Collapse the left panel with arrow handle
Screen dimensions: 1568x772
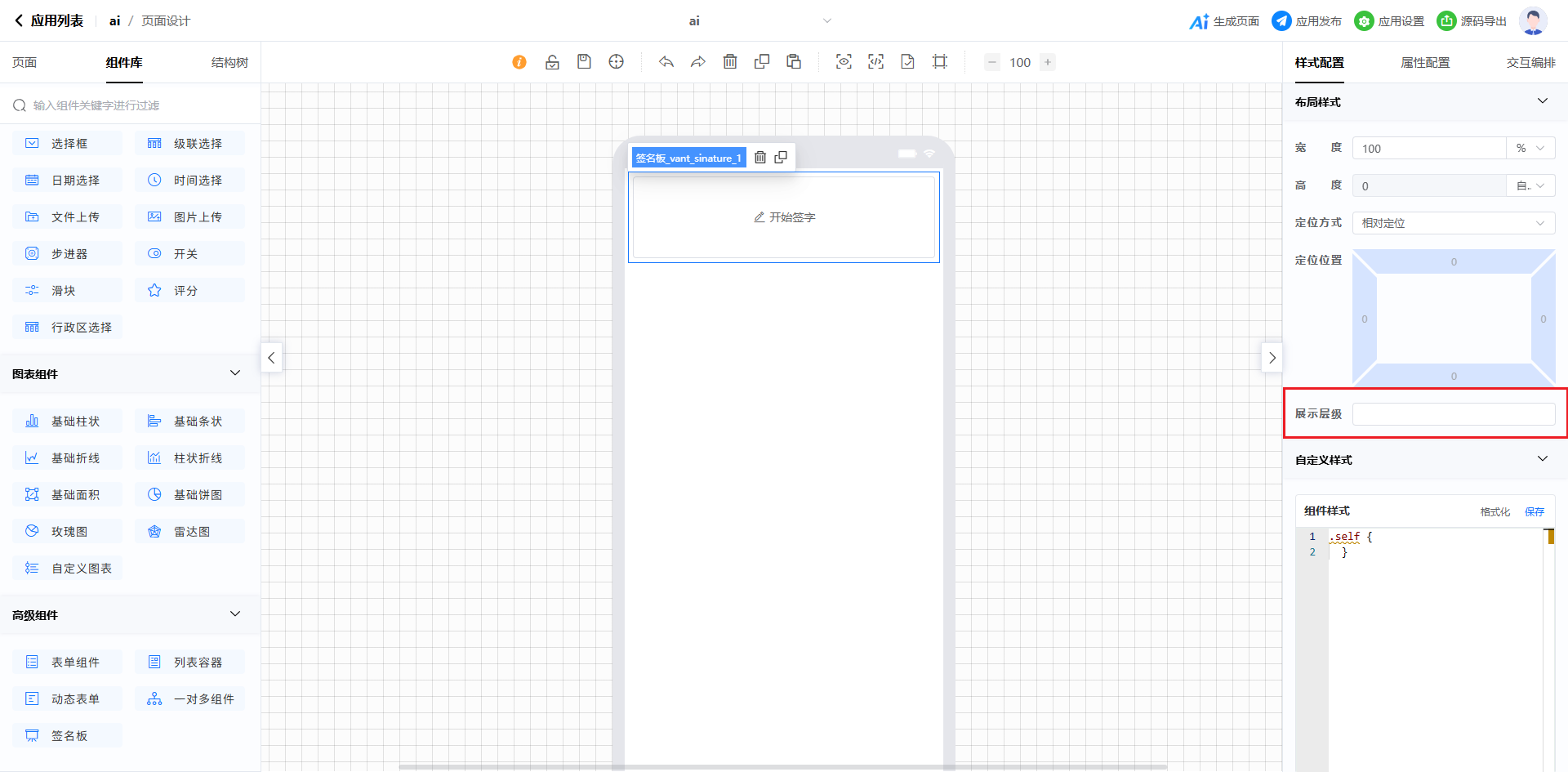271,358
